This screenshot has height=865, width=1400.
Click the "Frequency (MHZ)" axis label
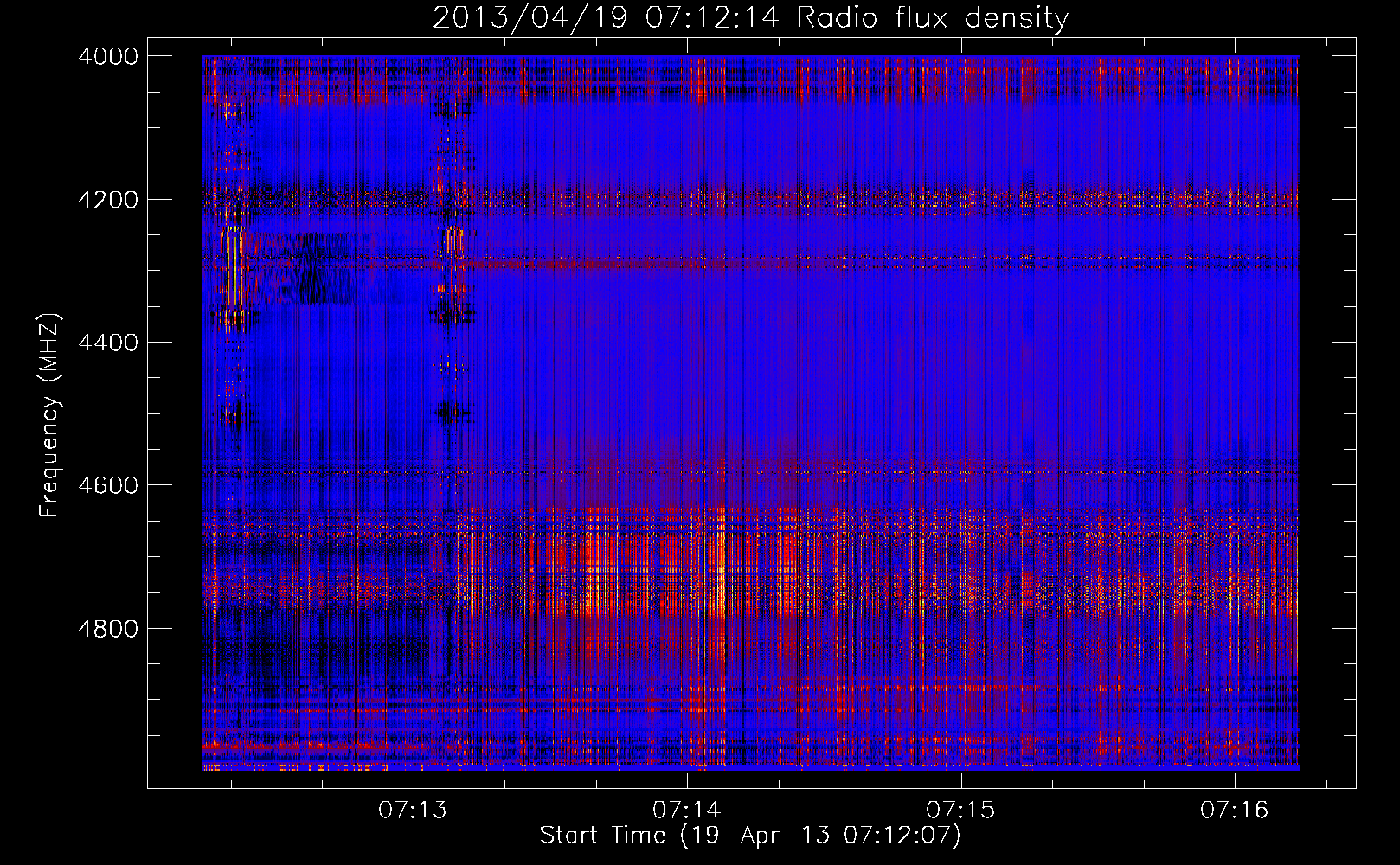tap(50, 415)
